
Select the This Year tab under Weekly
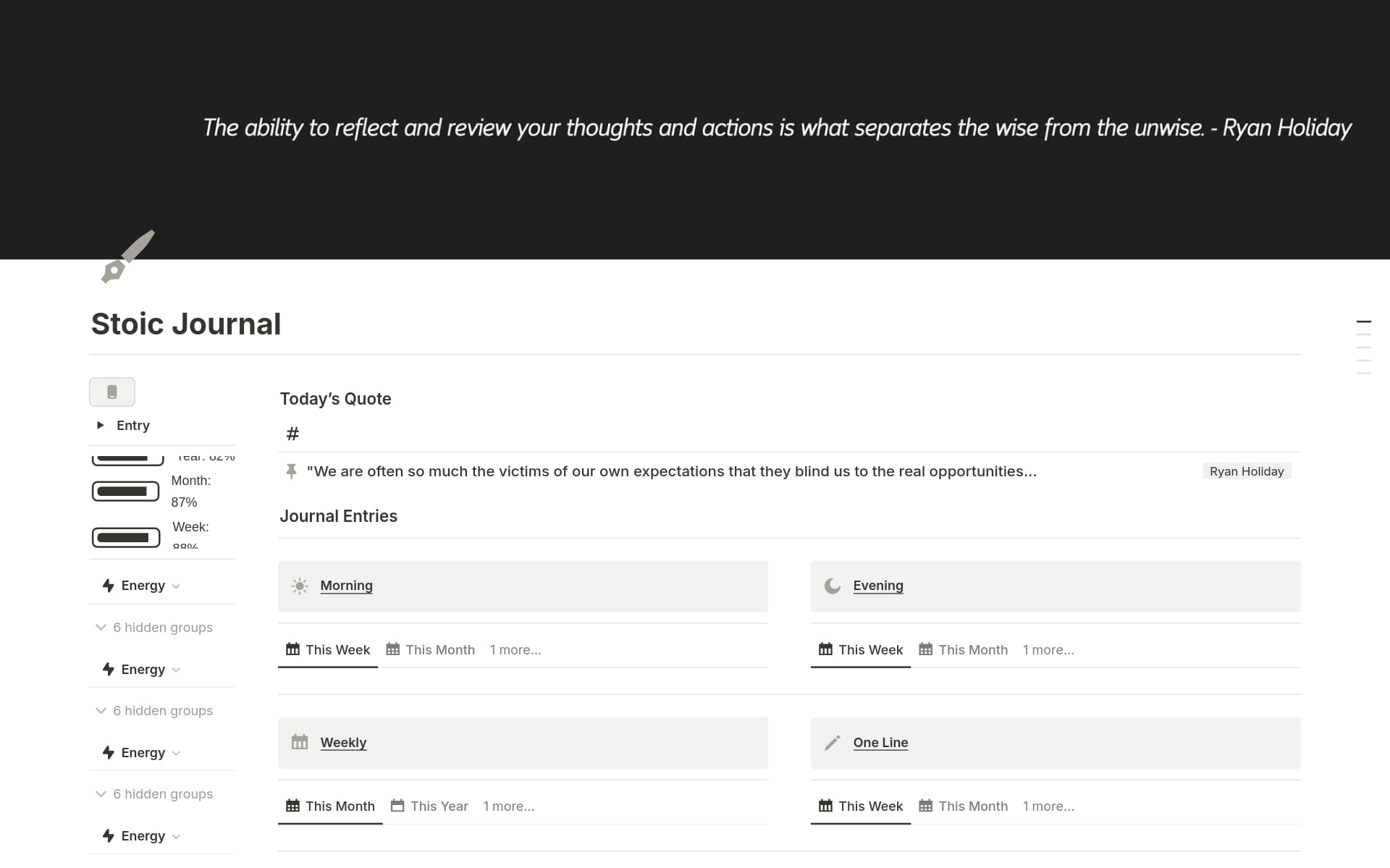tap(439, 805)
